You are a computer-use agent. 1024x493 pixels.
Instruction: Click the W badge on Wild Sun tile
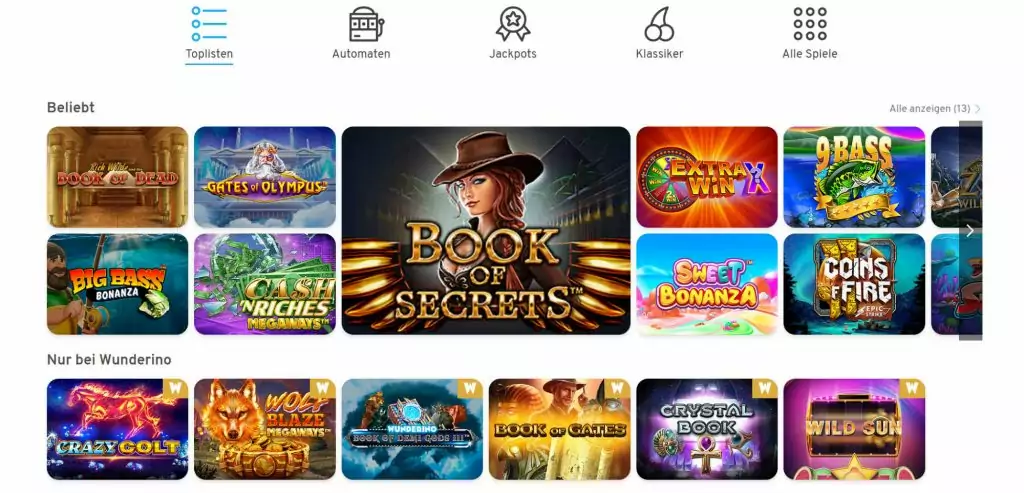pos(912,389)
